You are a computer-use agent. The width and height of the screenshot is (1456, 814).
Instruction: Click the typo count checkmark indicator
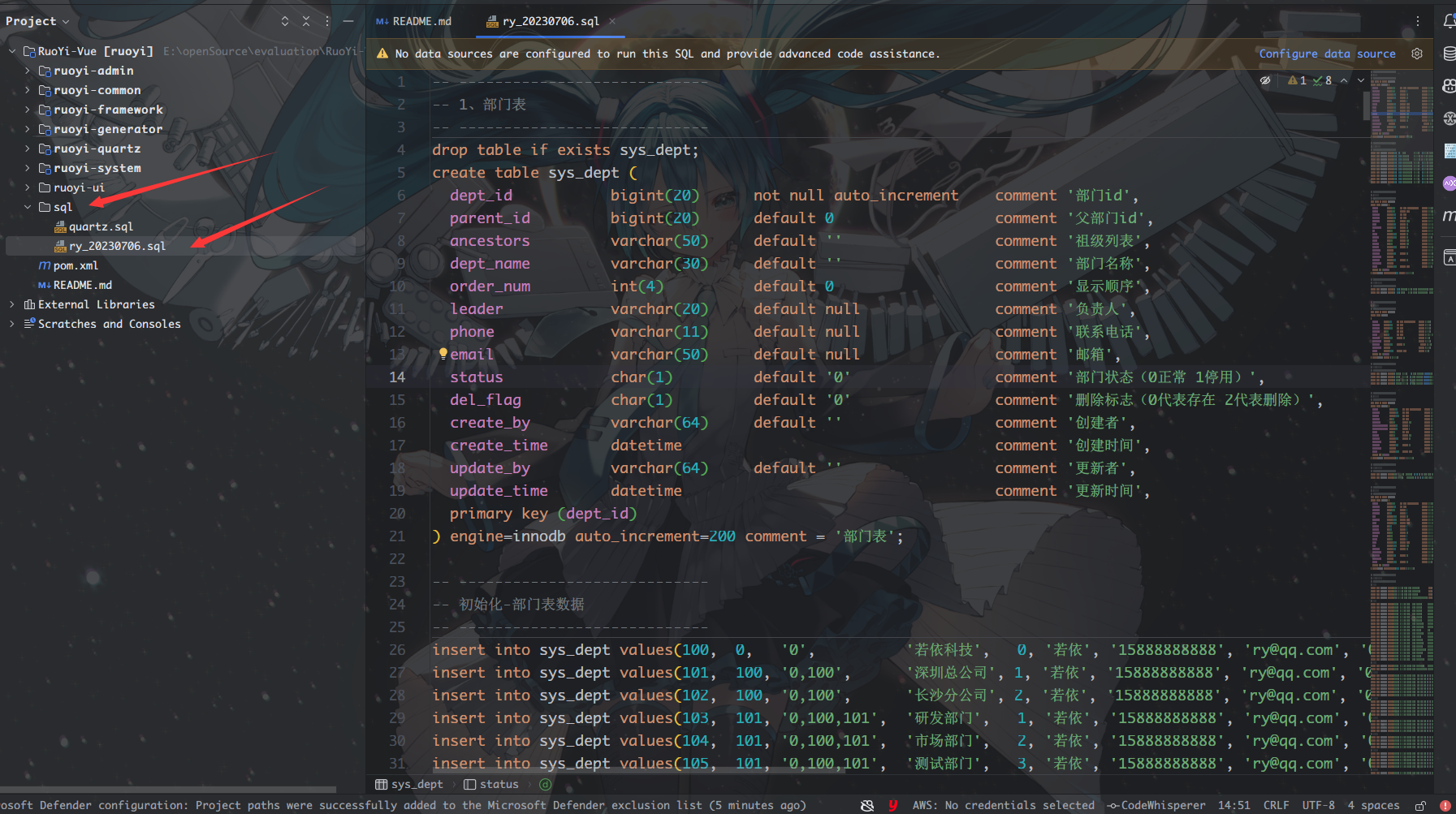pyautogui.click(x=1322, y=80)
